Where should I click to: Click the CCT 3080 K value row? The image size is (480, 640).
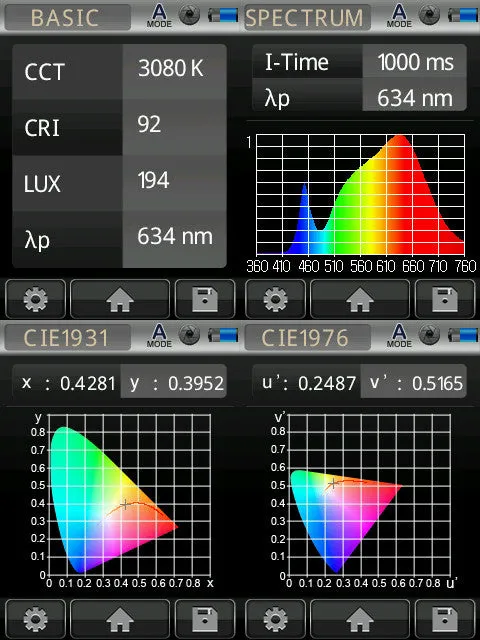(x=120, y=71)
